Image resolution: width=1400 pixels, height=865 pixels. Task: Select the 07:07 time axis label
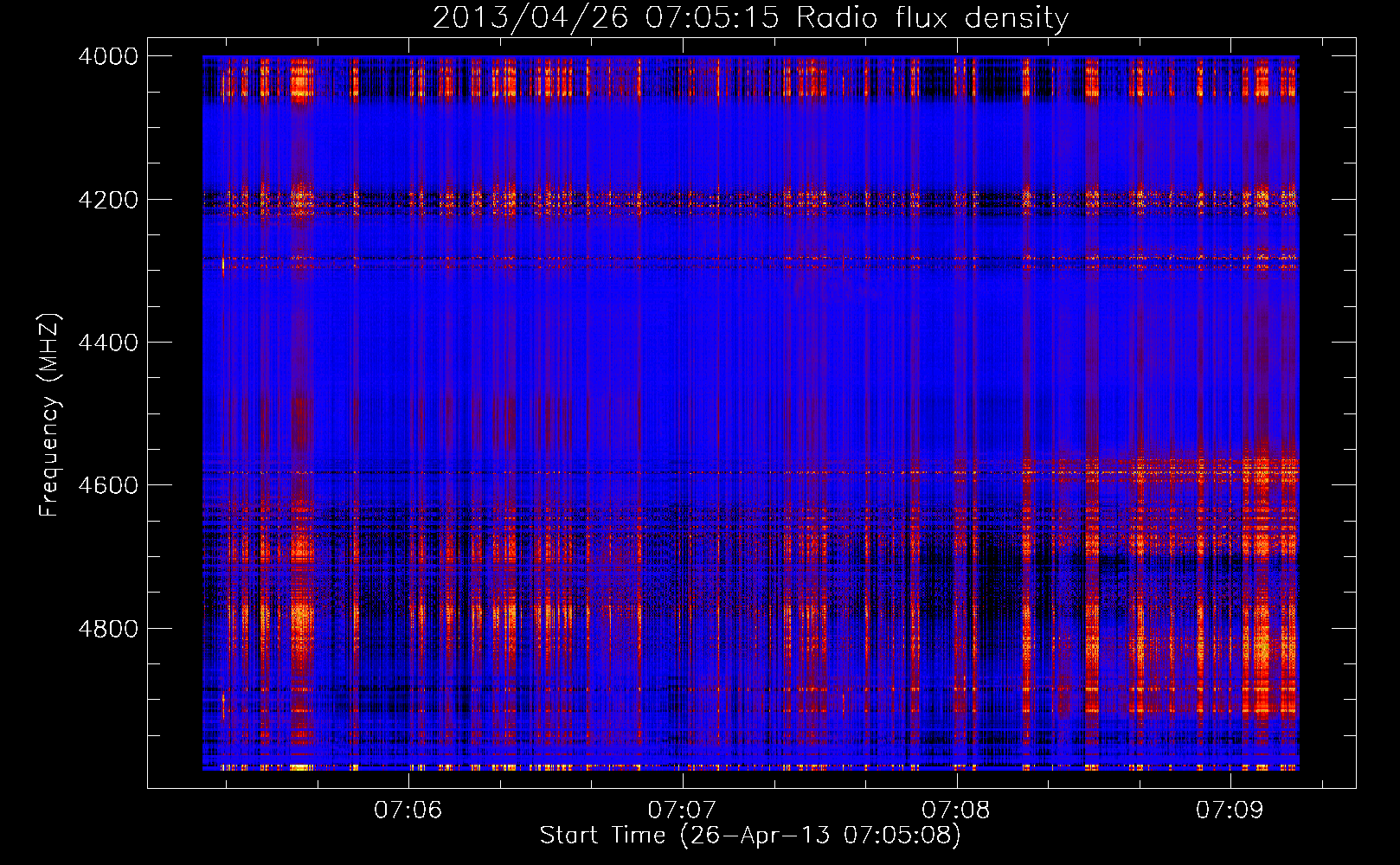tap(682, 810)
